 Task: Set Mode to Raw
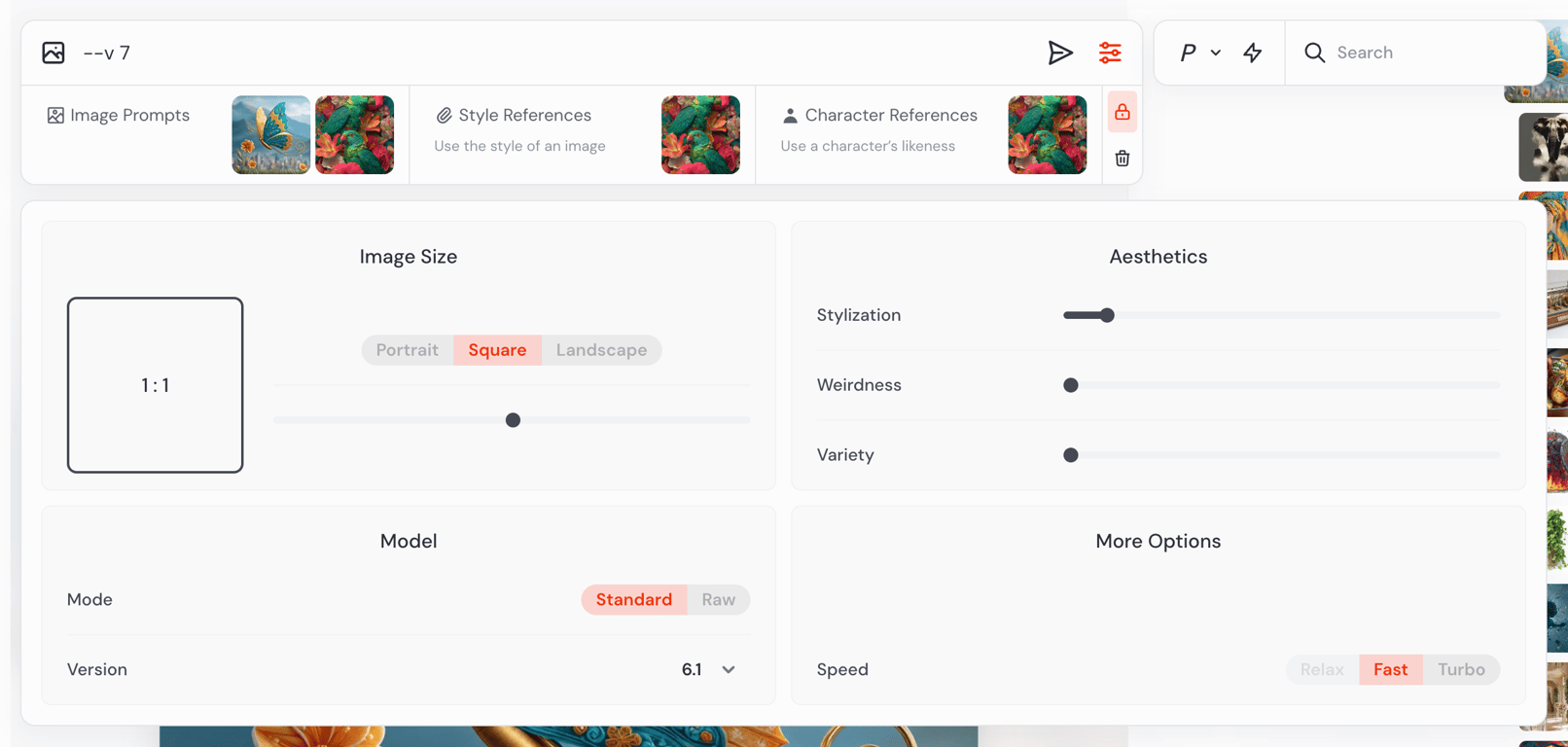pyautogui.click(x=719, y=600)
